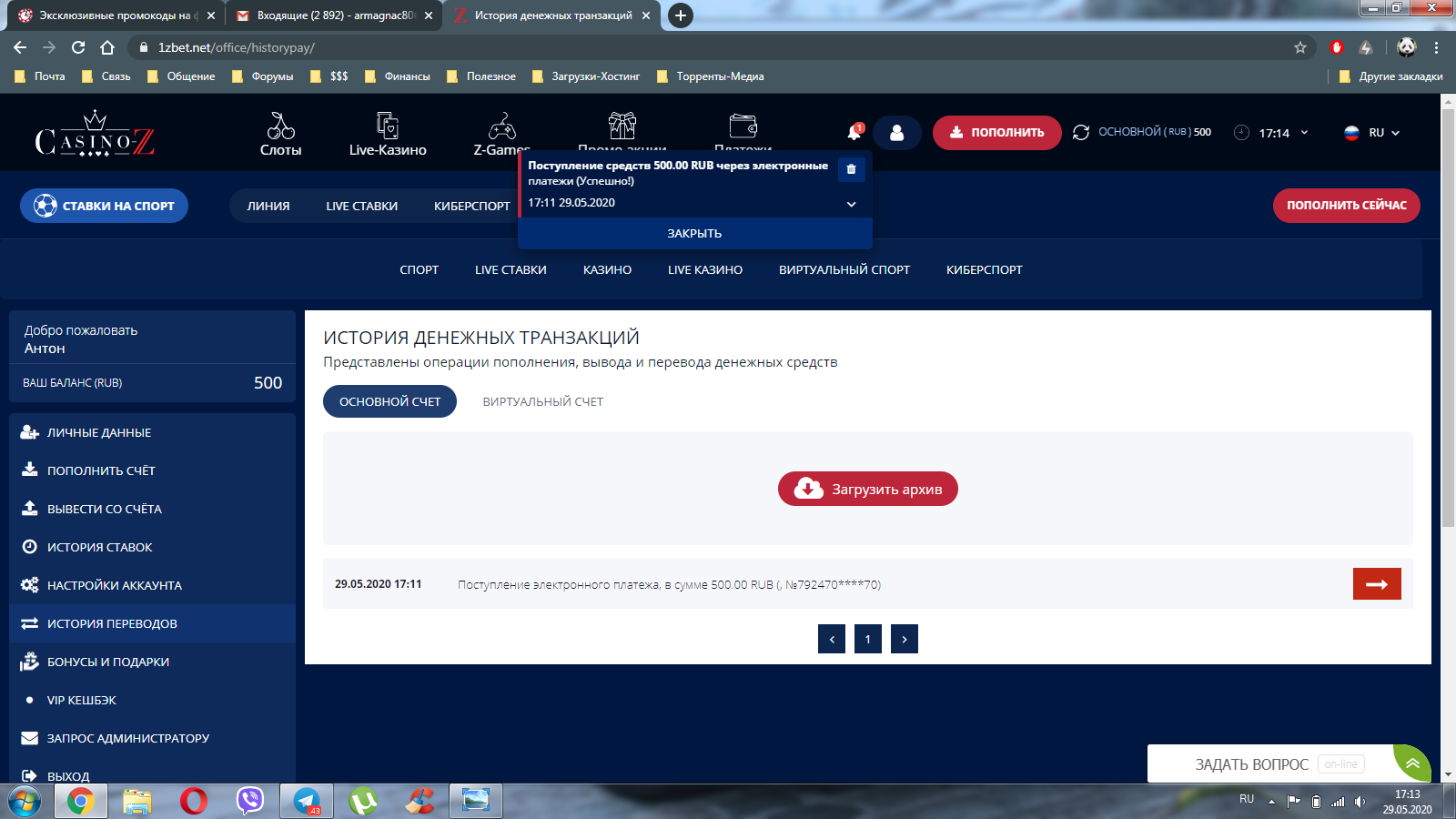This screenshot has width=1456, height=819.
Task: Open the Финансы bookmarks folder
Action: click(x=397, y=76)
